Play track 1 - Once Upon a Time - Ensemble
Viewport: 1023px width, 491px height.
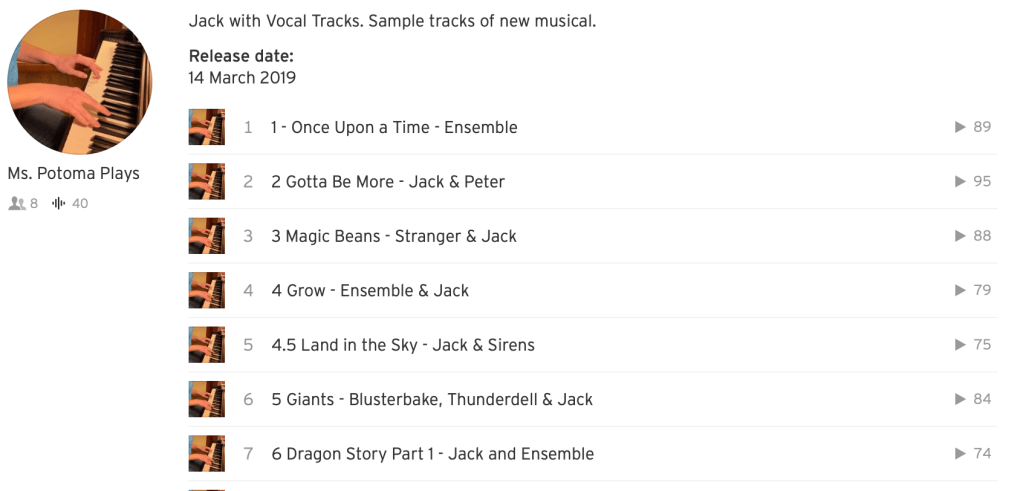(394, 128)
